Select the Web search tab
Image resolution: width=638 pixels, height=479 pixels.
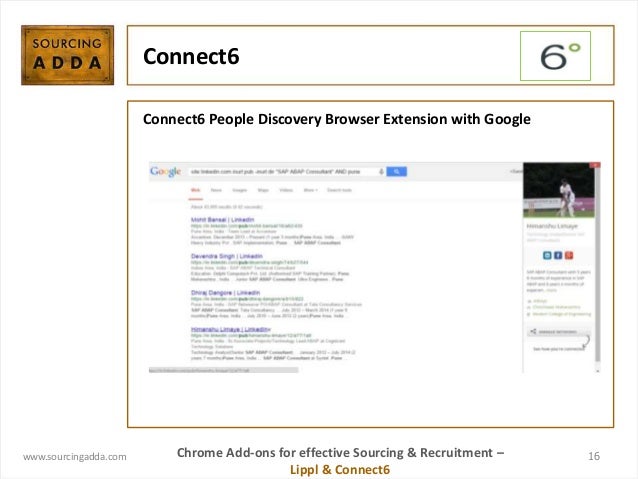196,190
